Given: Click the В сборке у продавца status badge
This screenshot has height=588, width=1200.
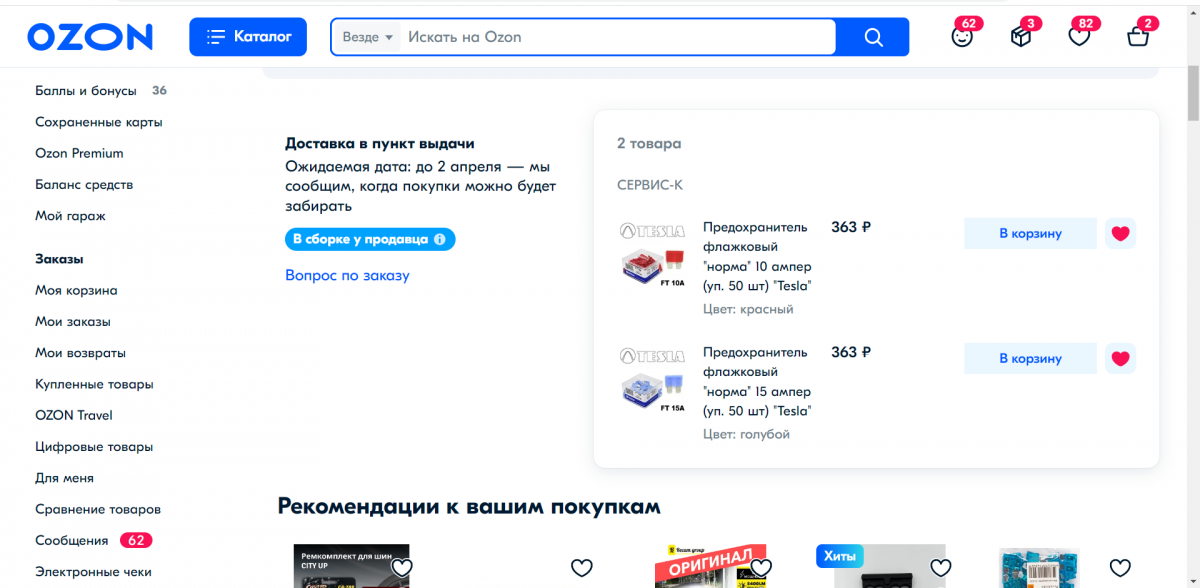Looking at the screenshot, I should 370,240.
